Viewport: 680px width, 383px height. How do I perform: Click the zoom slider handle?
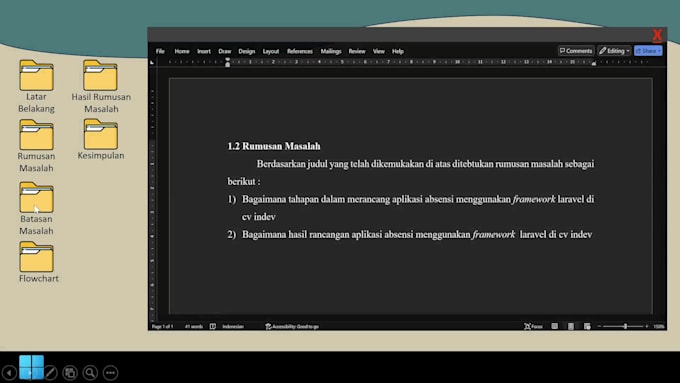point(625,326)
